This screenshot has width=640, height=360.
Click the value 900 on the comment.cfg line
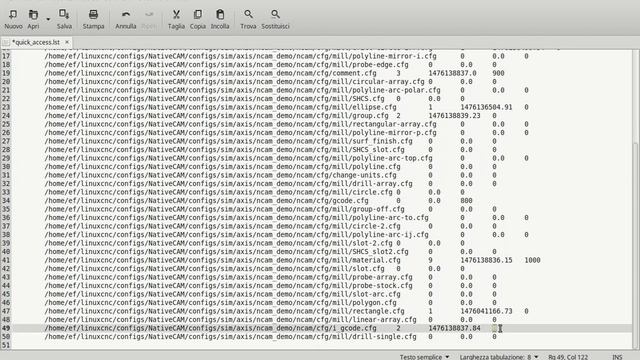click(x=498, y=73)
